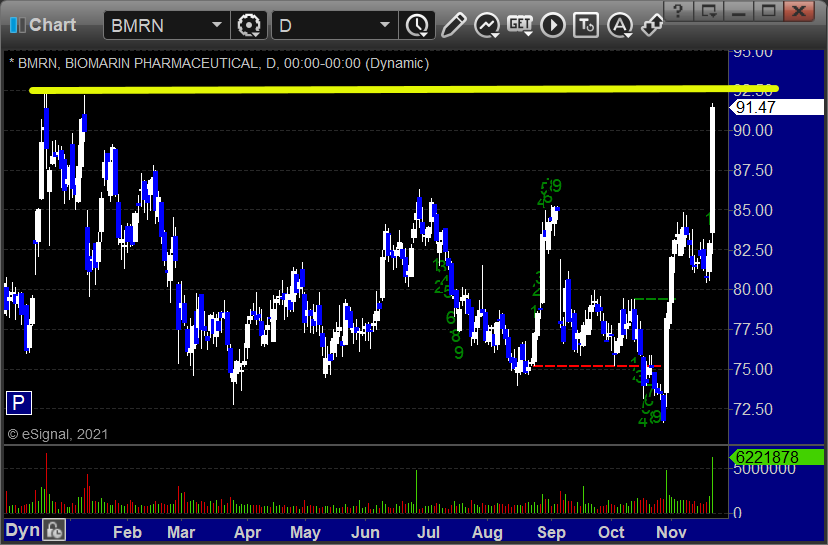Open the symbol settings gear icon

(249, 25)
